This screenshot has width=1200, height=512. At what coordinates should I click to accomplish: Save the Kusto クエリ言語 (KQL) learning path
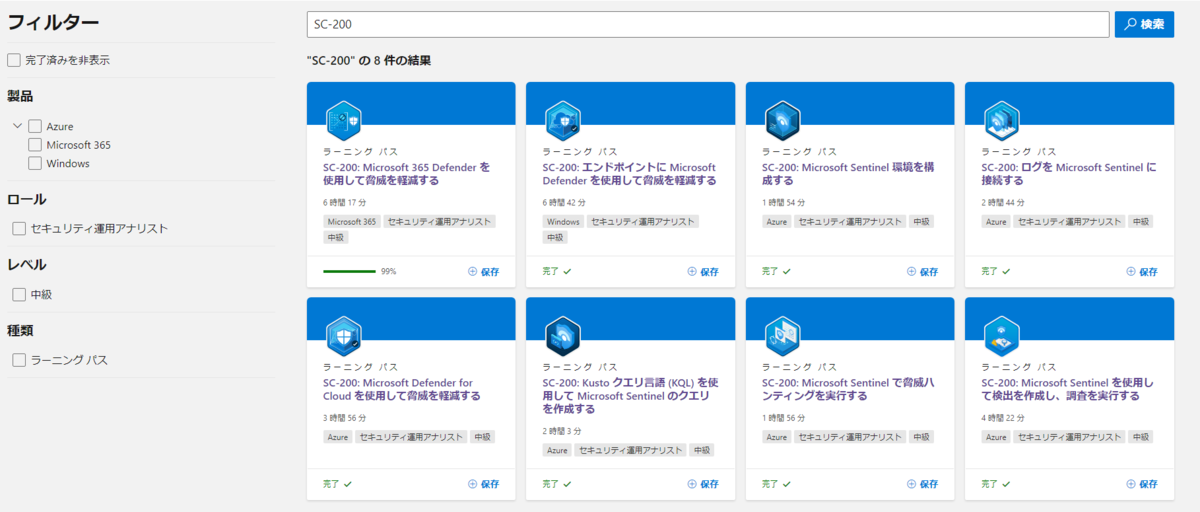[x=703, y=484]
